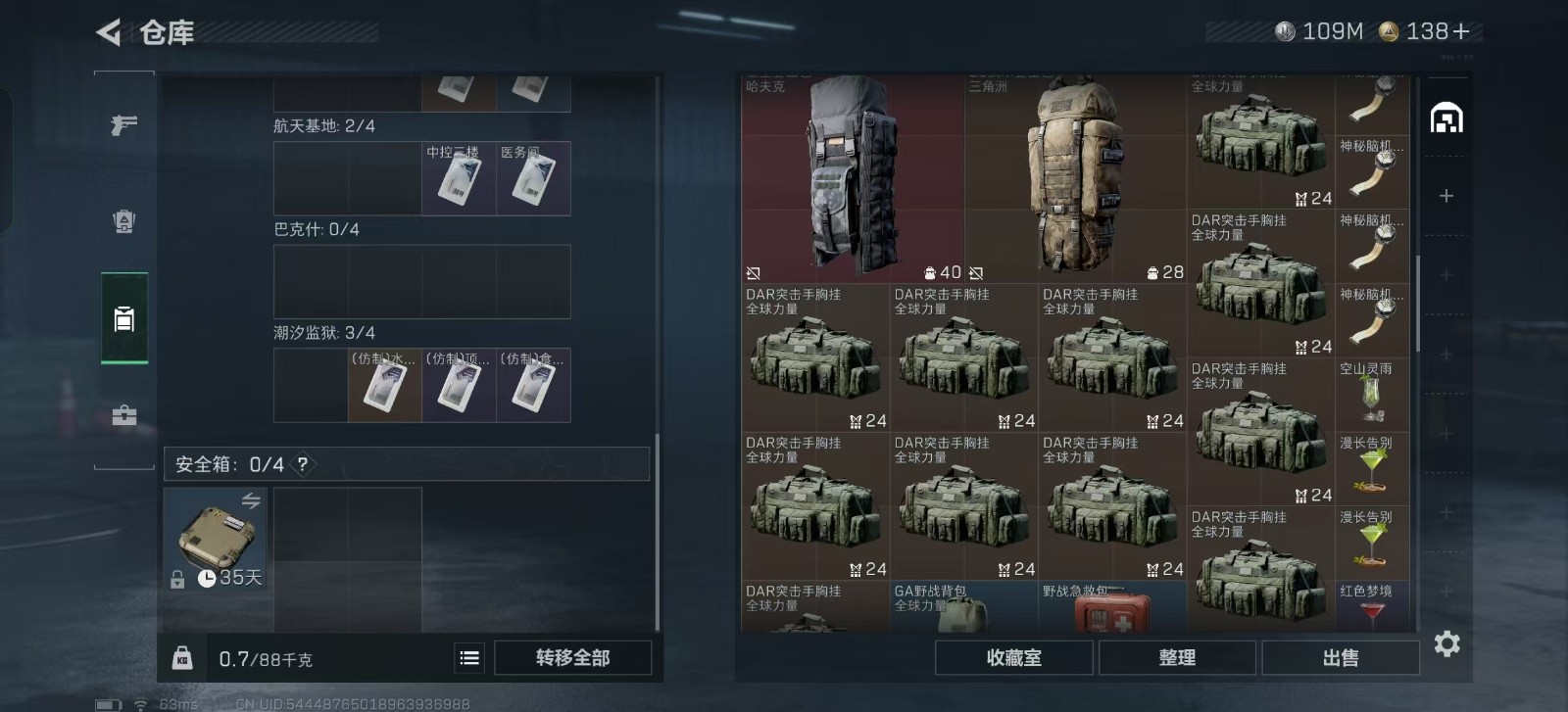Click the 整理 sort button
Screen dimensions: 1568x712
(1177, 658)
